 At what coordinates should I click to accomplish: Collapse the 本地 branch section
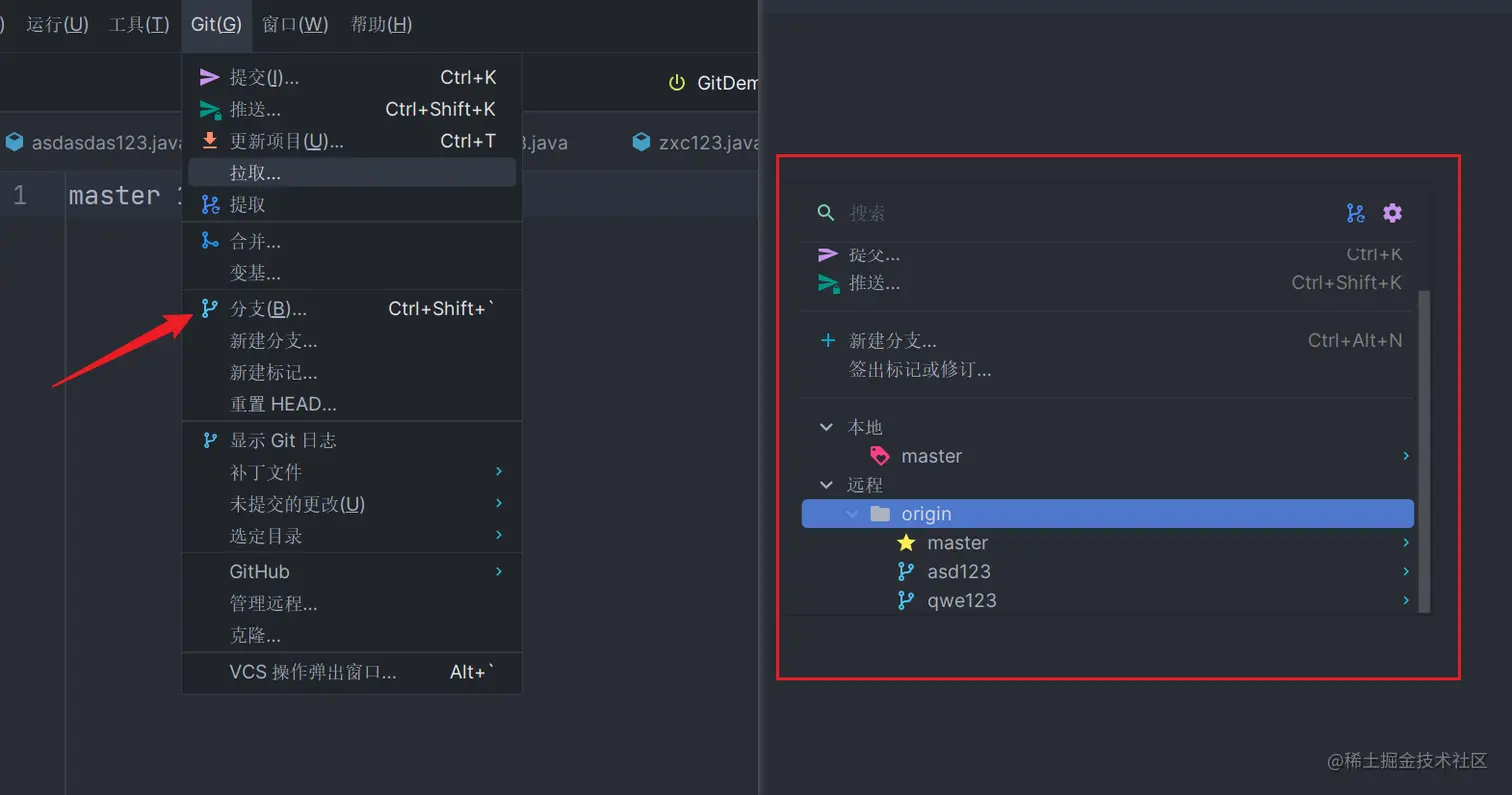tap(824, 427)
